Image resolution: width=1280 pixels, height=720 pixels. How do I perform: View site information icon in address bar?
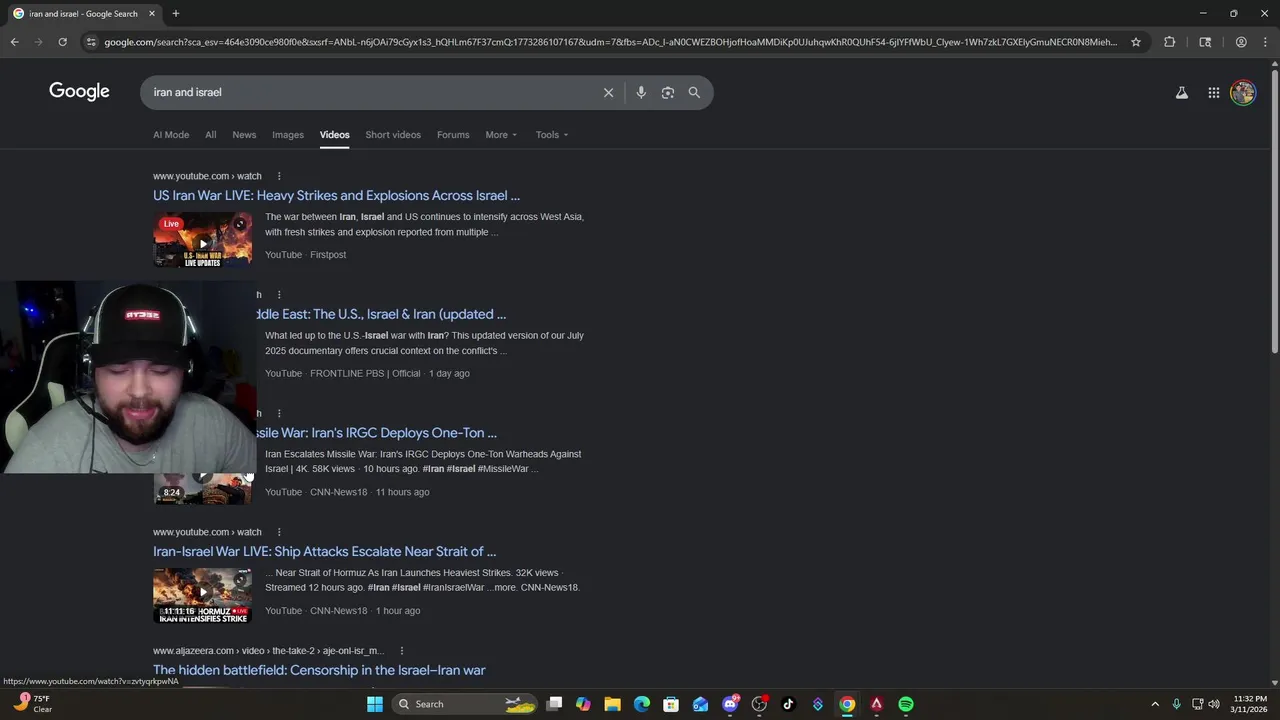coord(91,42)
